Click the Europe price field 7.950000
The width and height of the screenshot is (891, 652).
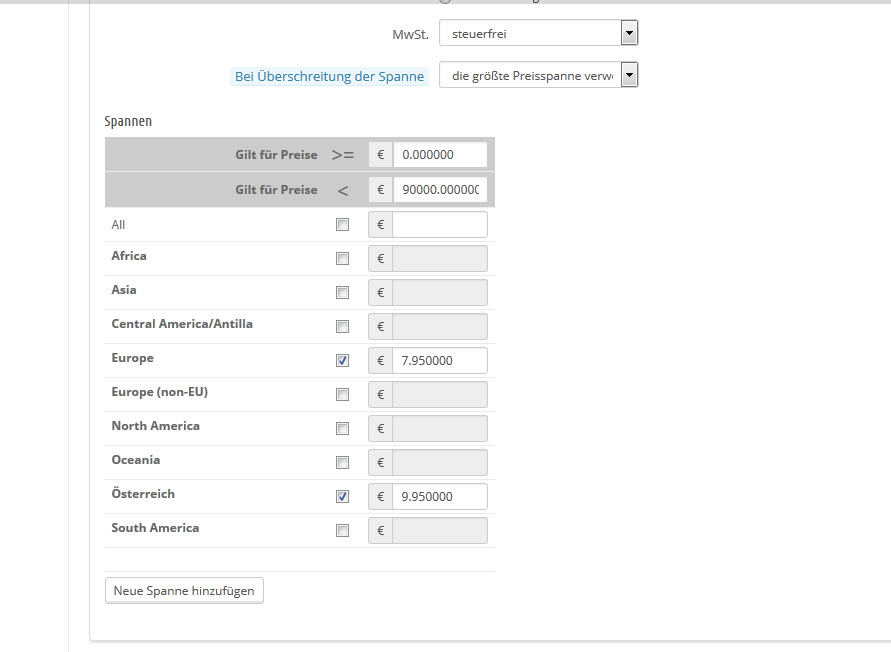click(x=439, y=360)
